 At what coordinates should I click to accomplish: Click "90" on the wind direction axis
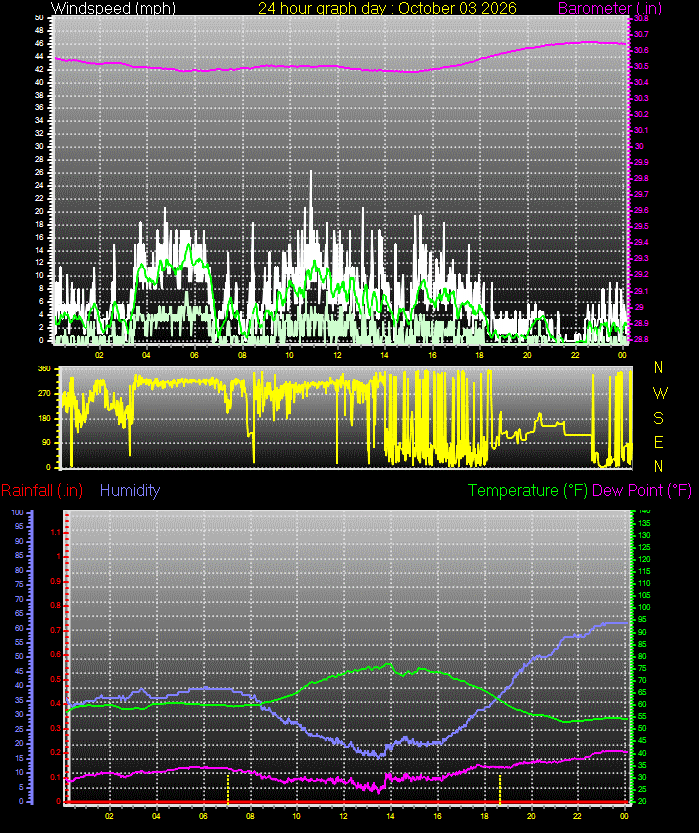tap(46, 443)
